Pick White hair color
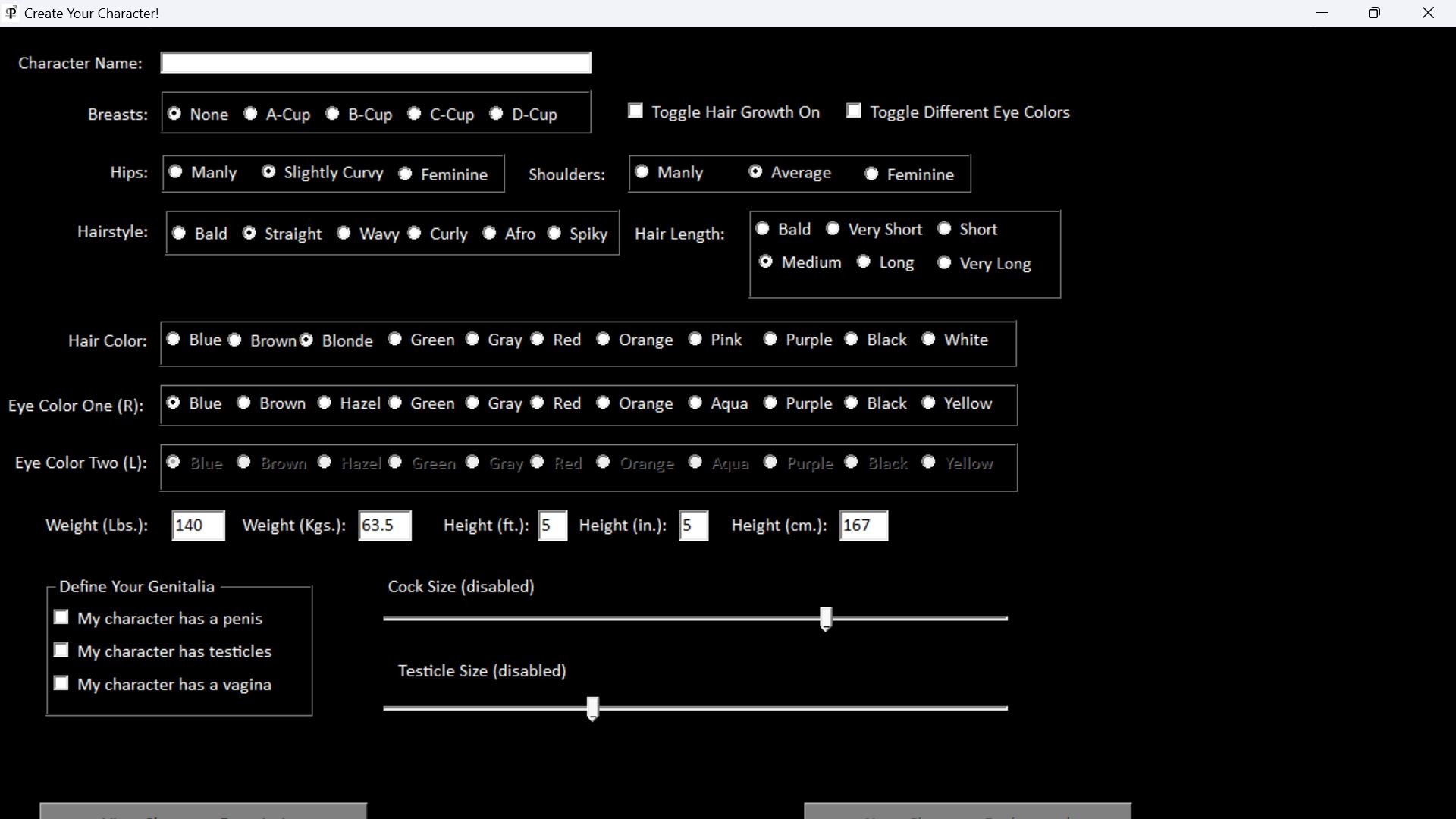1456x819 pixels. pos(929,340)
